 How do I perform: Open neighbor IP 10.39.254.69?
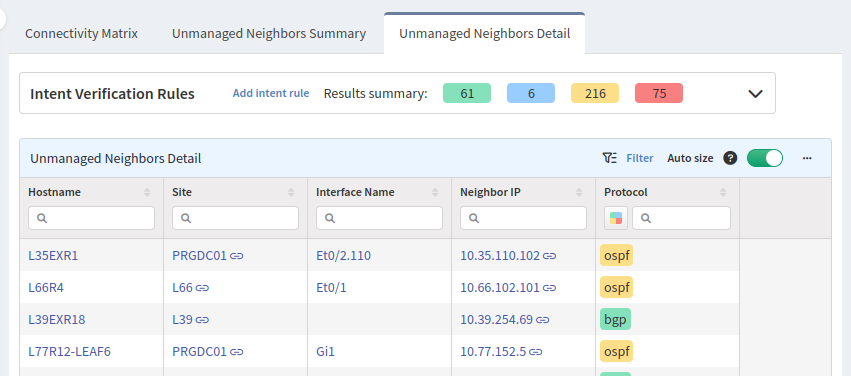coord(497,319)
